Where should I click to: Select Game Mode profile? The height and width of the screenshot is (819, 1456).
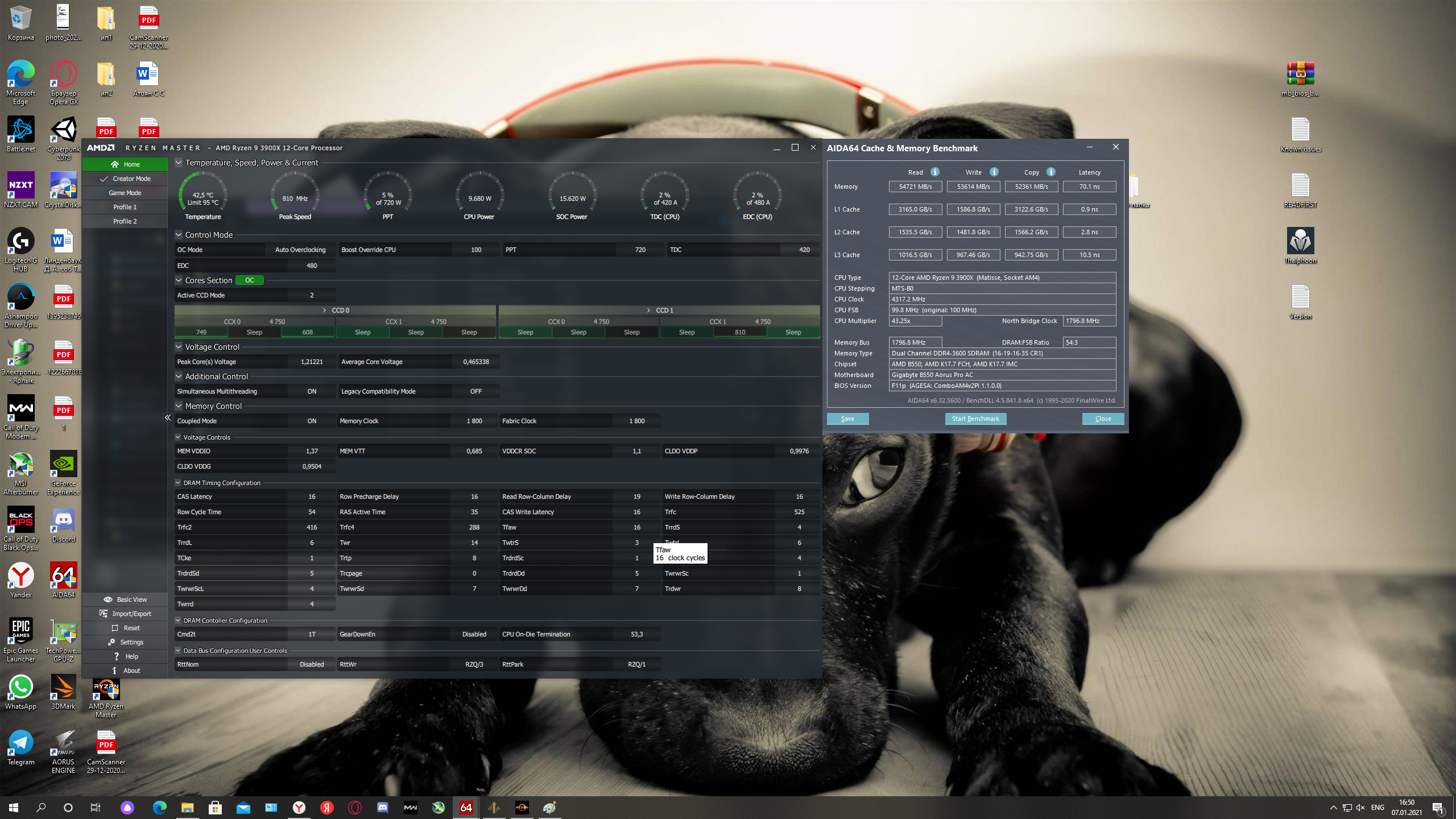[125, 193]
